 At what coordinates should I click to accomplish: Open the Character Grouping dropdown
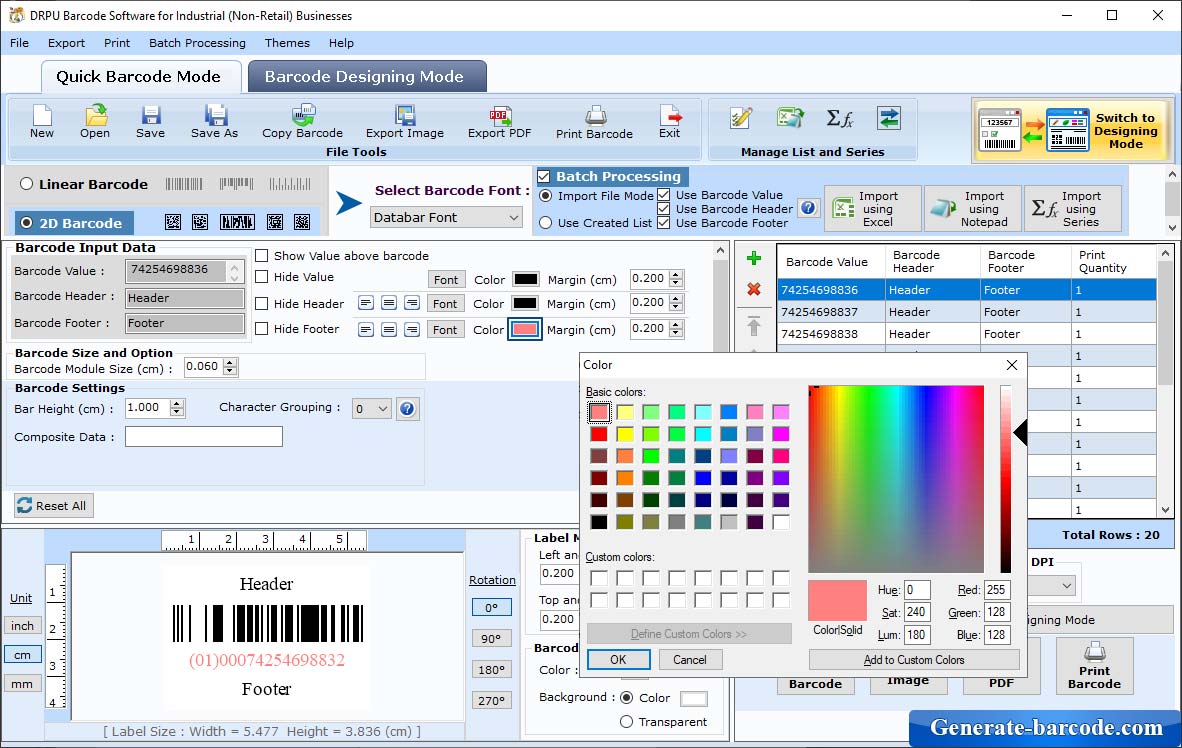coord(372,409)
